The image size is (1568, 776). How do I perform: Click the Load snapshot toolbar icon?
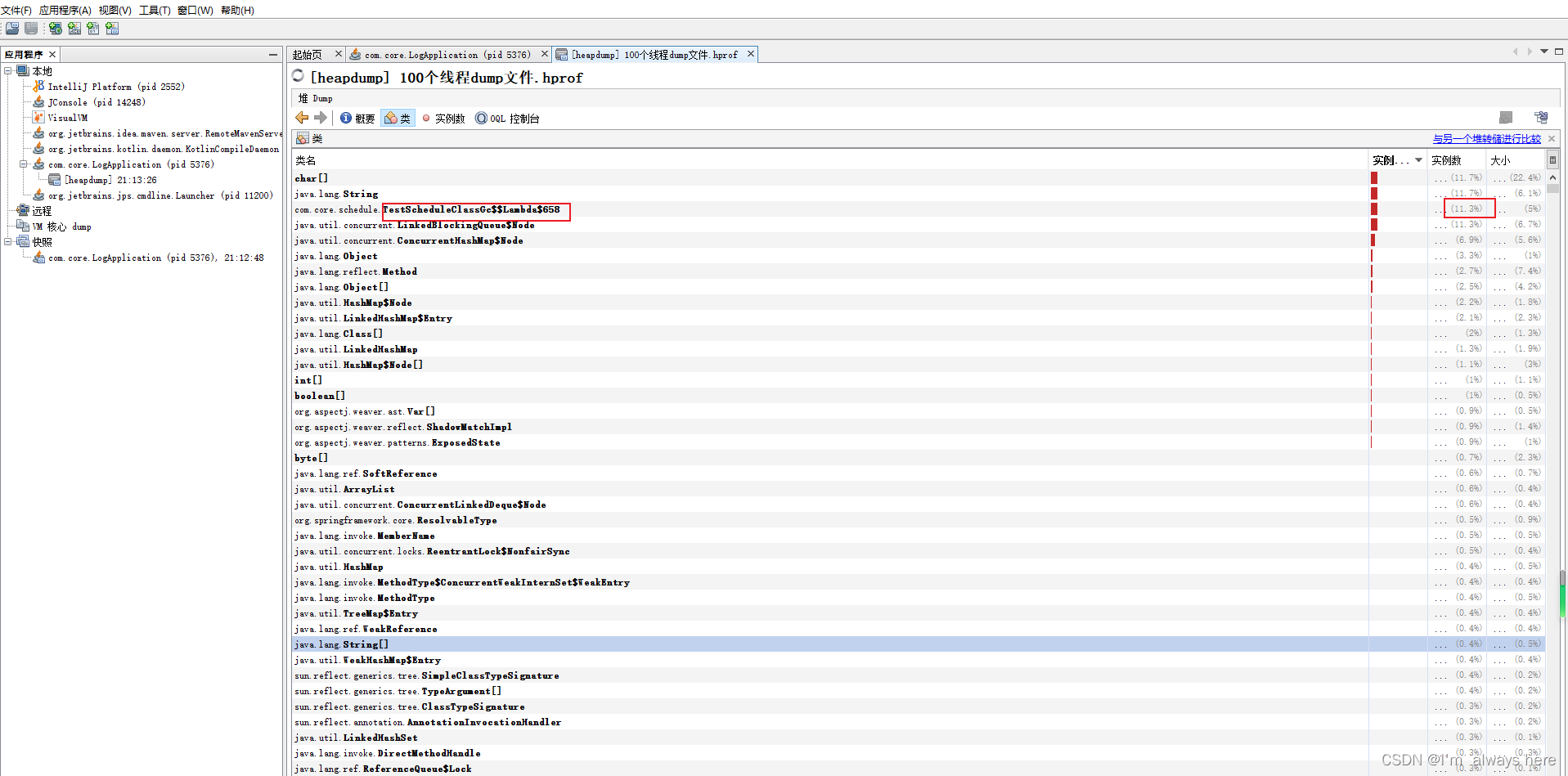tap(12, 29)
